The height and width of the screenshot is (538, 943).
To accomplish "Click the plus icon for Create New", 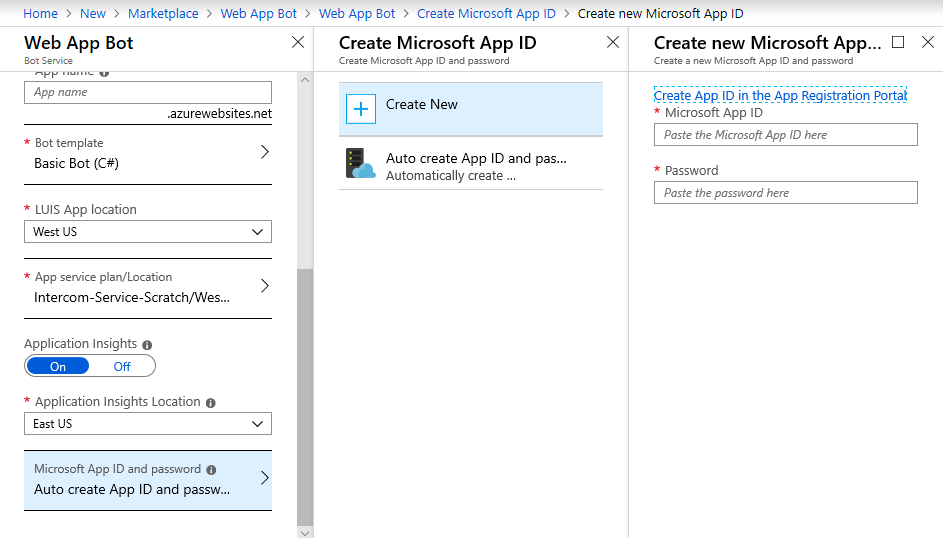I will (360, 109).
